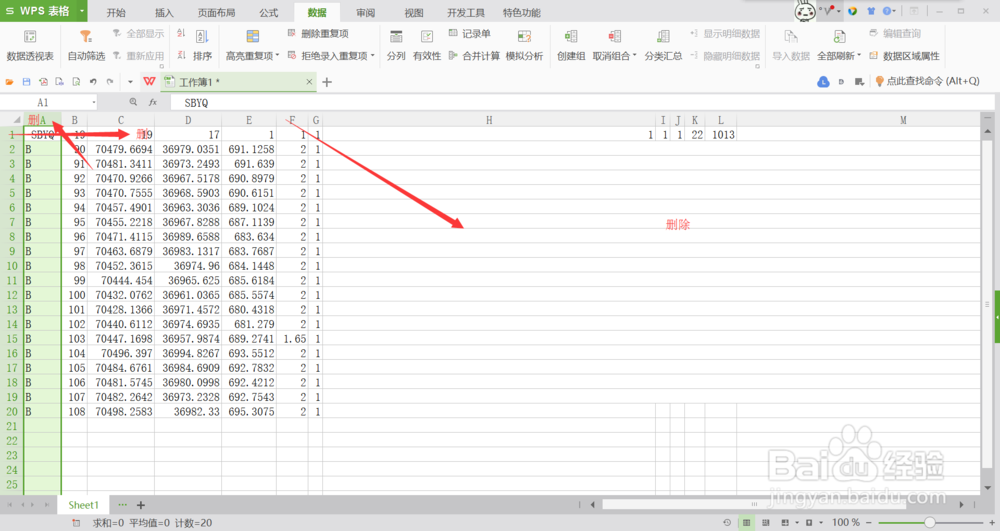The height and width of the screenshot is (531, 1000).
Task: Click Remove Duplicates (删除重复项)
Action: point(318,33)
